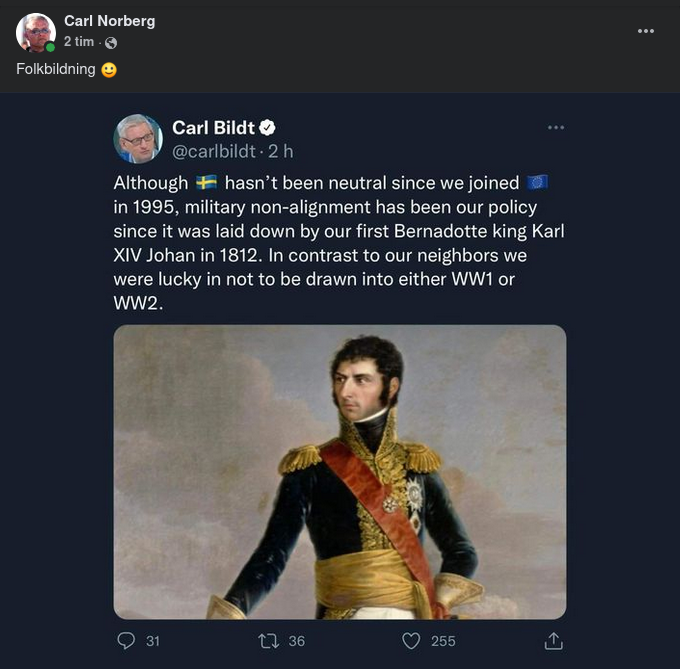This screenshot has width=680, height=669.
Task: Click the smiley emoji after Folkbildning
Action: pyautogui.click(x=110, y=71)
